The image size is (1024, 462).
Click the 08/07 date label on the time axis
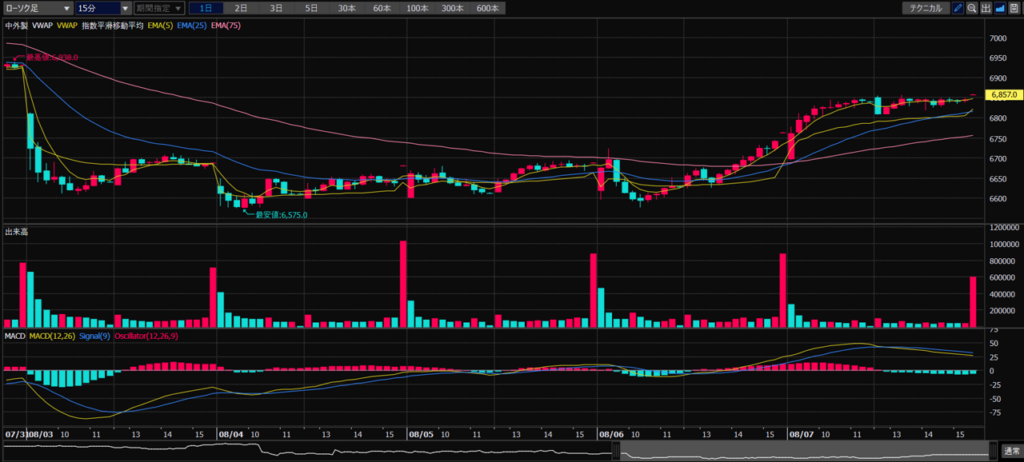(801, 434)
